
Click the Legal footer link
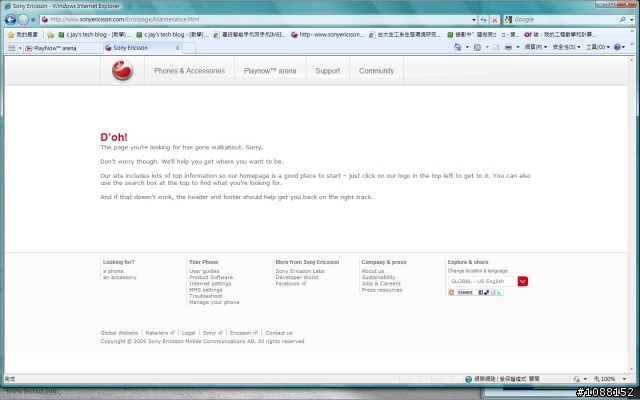pos(189,333)
